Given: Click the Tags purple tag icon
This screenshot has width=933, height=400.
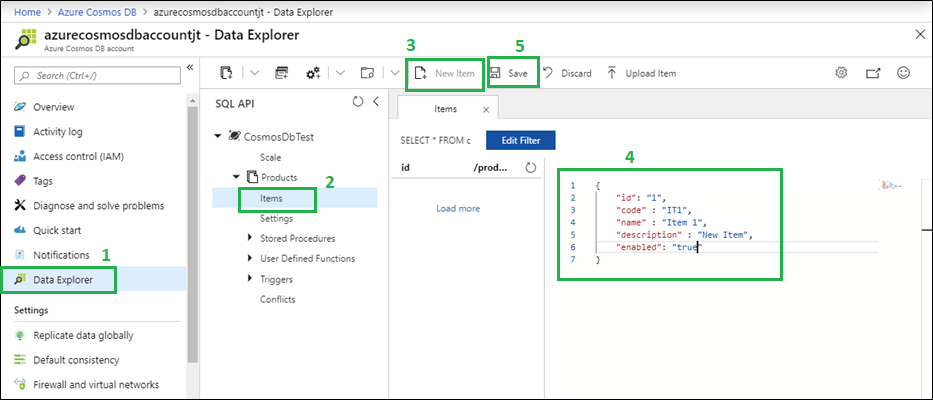Looking at the screenshot, I should [x=20, y=180].
